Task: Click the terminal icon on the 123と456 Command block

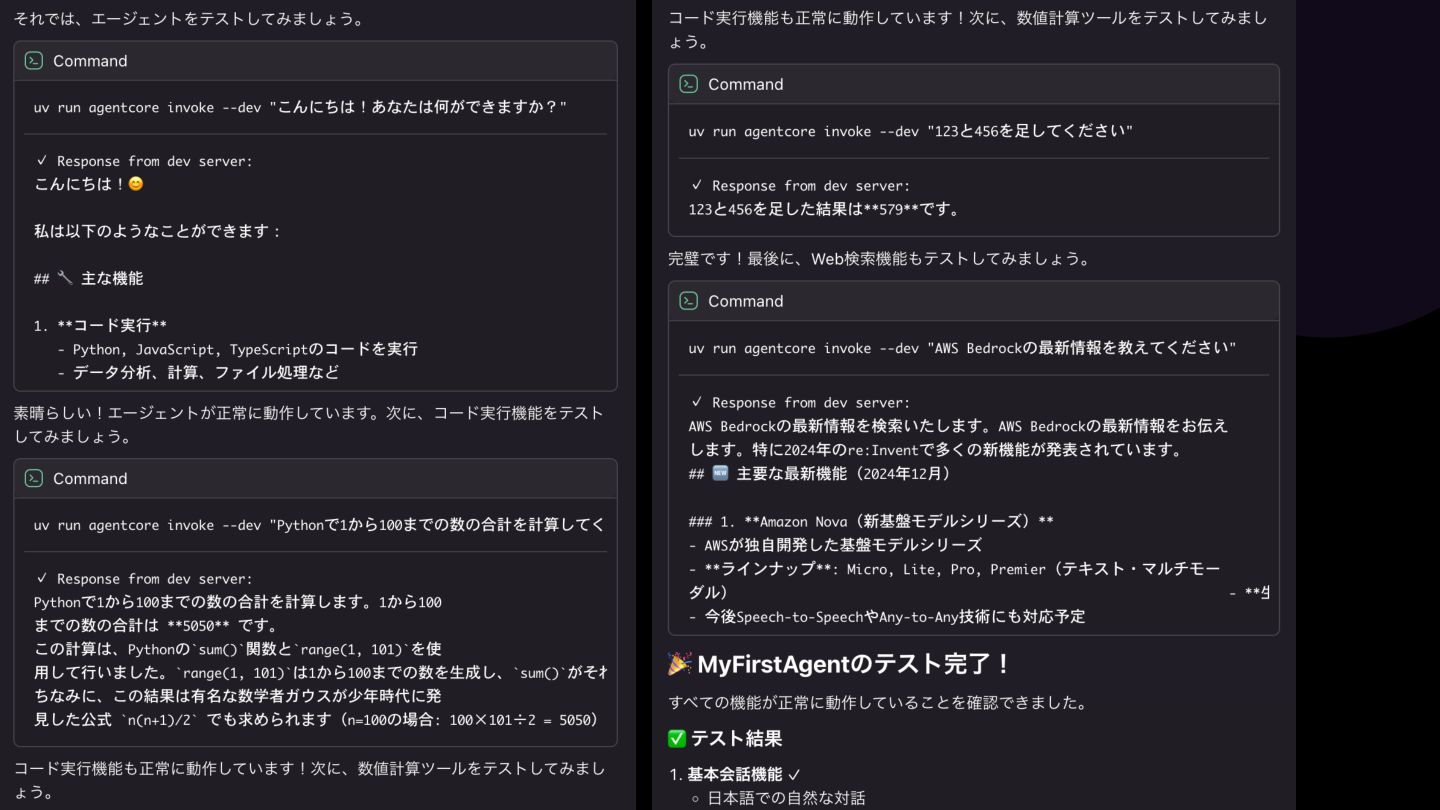Action: [x=688, y=84]
